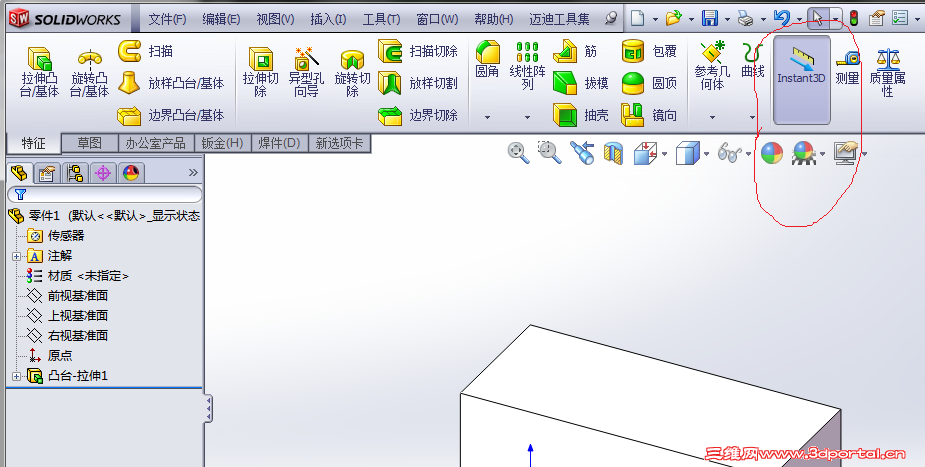Open the Reference Geometry (参考几何体) dropdown arrow

pyautogui.click(x=712, y=117)
